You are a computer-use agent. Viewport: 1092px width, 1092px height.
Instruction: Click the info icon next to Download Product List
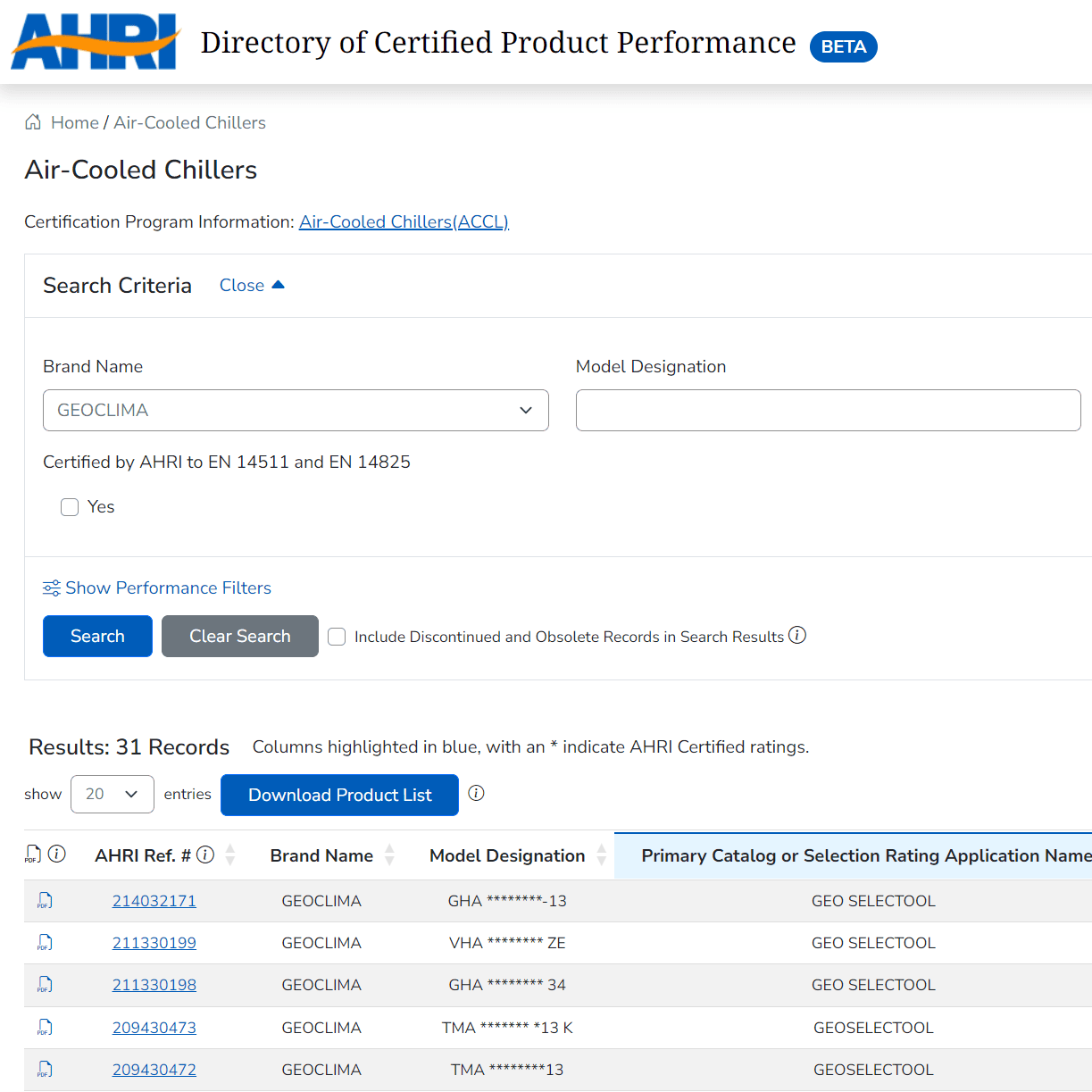476,792
